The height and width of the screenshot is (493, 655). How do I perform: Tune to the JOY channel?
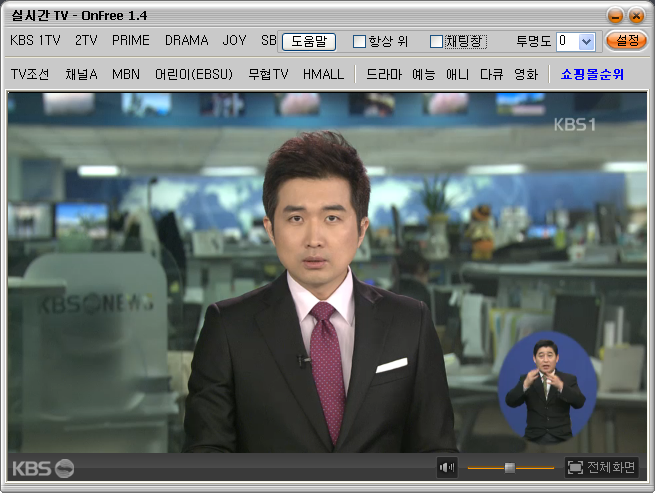(234, 41)
